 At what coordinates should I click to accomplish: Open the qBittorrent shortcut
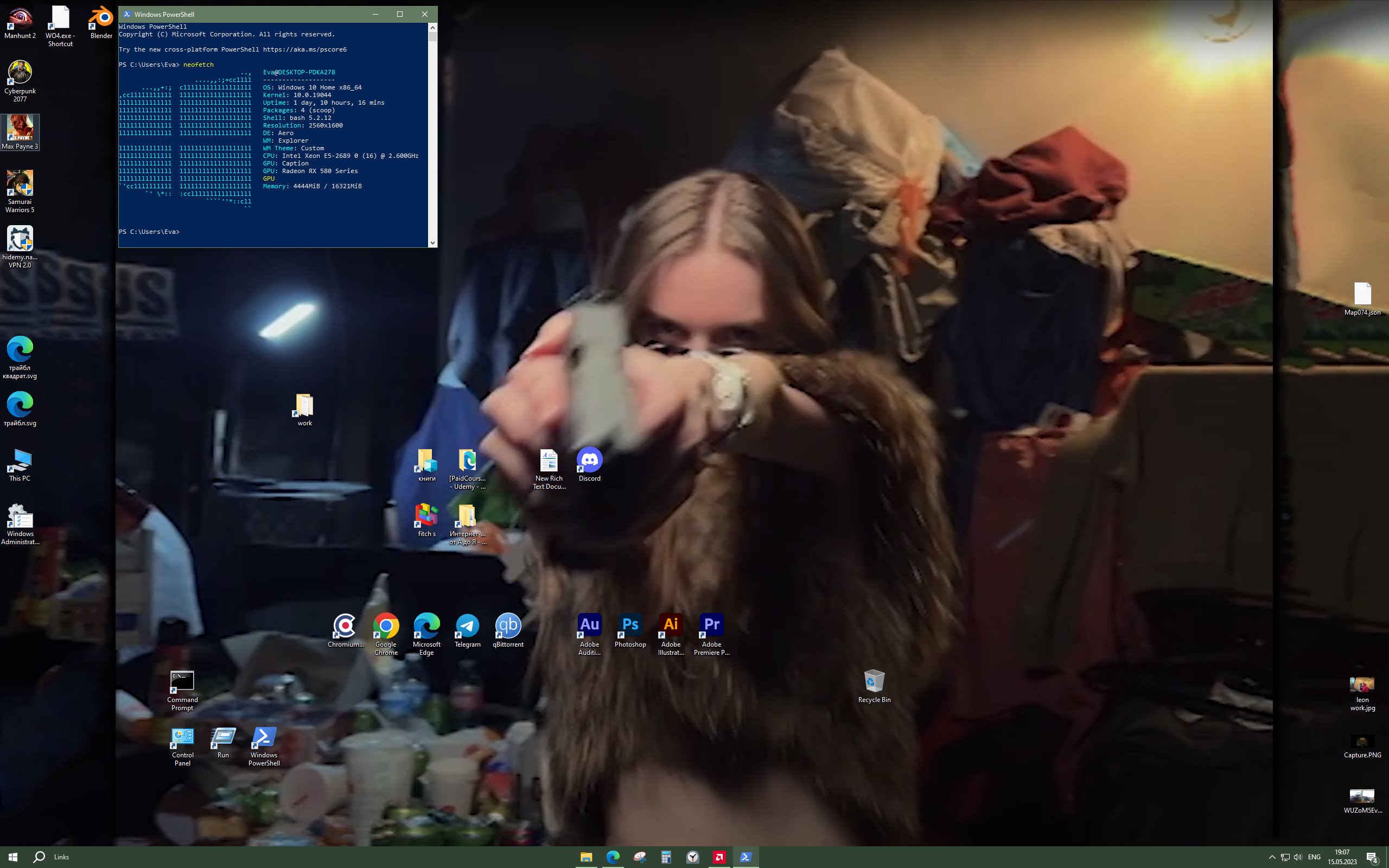click(x=508, y=630)
